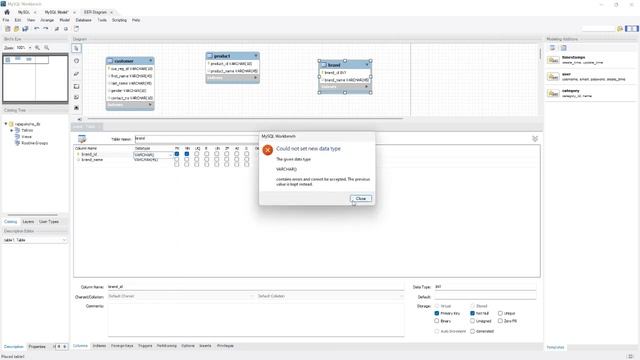Switch to the Indexes tab
Viewport: 640px width, 360px height.
(99, 346)
